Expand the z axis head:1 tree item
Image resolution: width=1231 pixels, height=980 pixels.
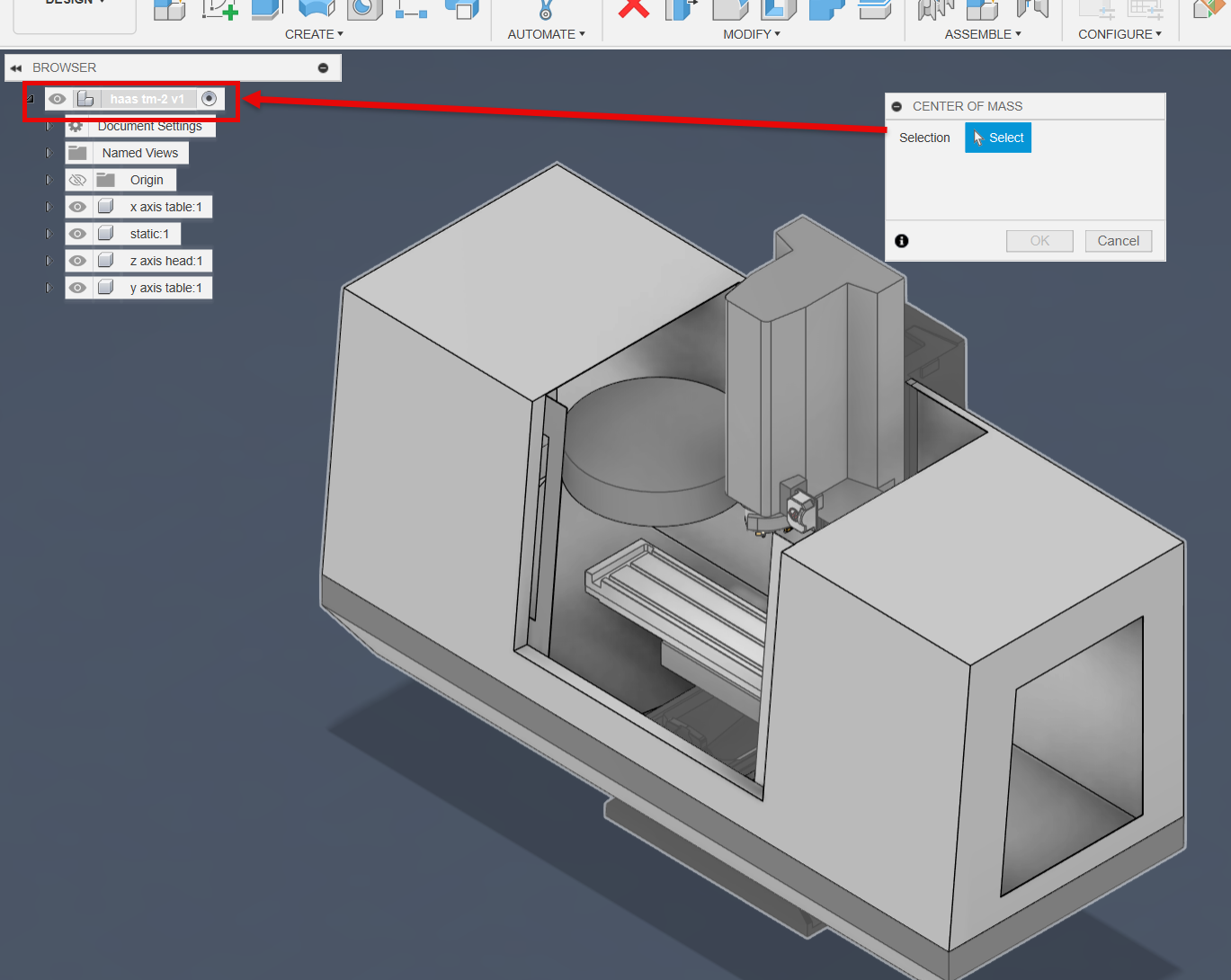pyautogui.click(x=49, y=260)
